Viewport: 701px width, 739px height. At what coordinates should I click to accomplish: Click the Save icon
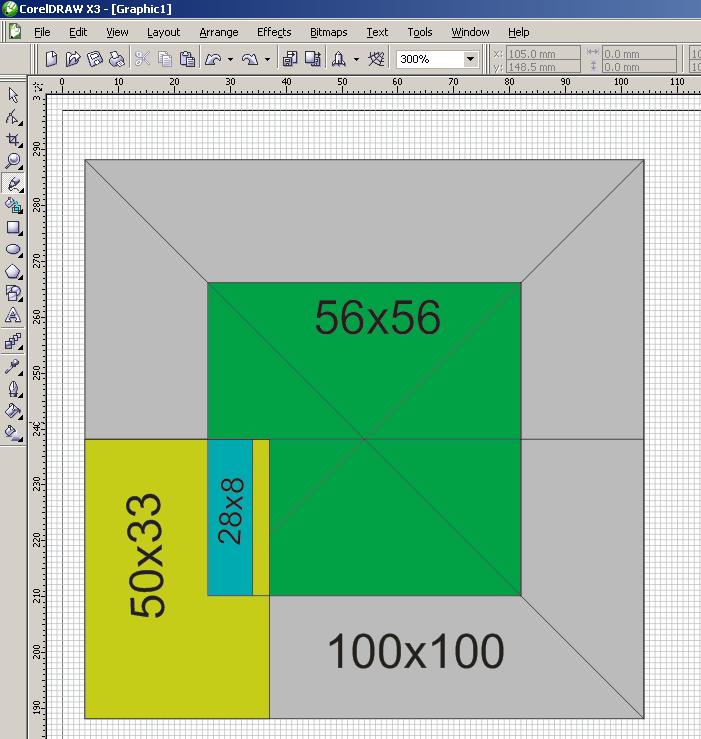pyautogui.click(x=95, y=59)
